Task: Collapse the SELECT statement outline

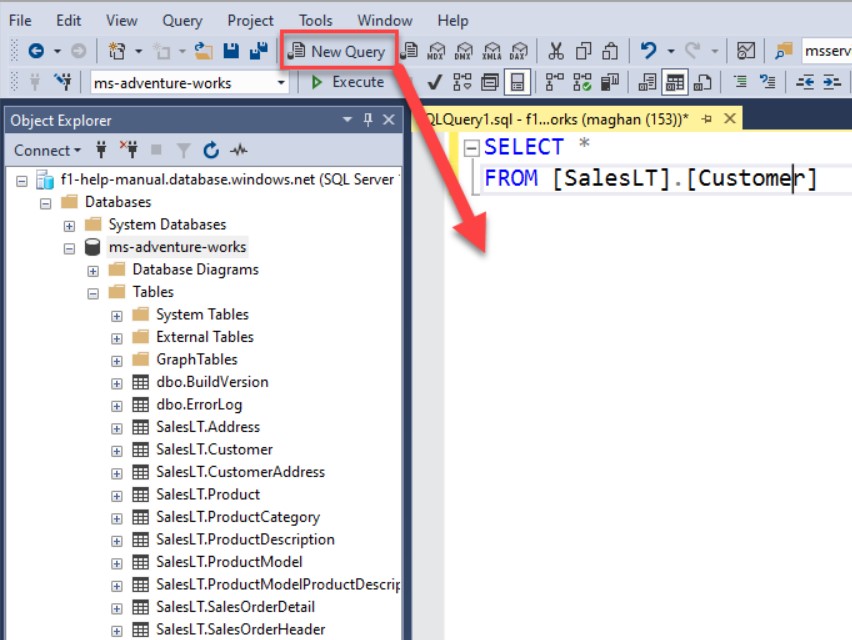Action: (x=472, y=148)
